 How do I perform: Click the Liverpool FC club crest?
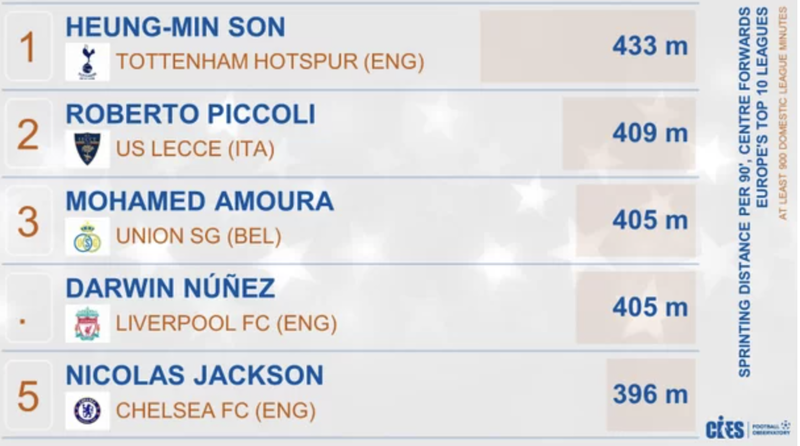tap(87, 324)
